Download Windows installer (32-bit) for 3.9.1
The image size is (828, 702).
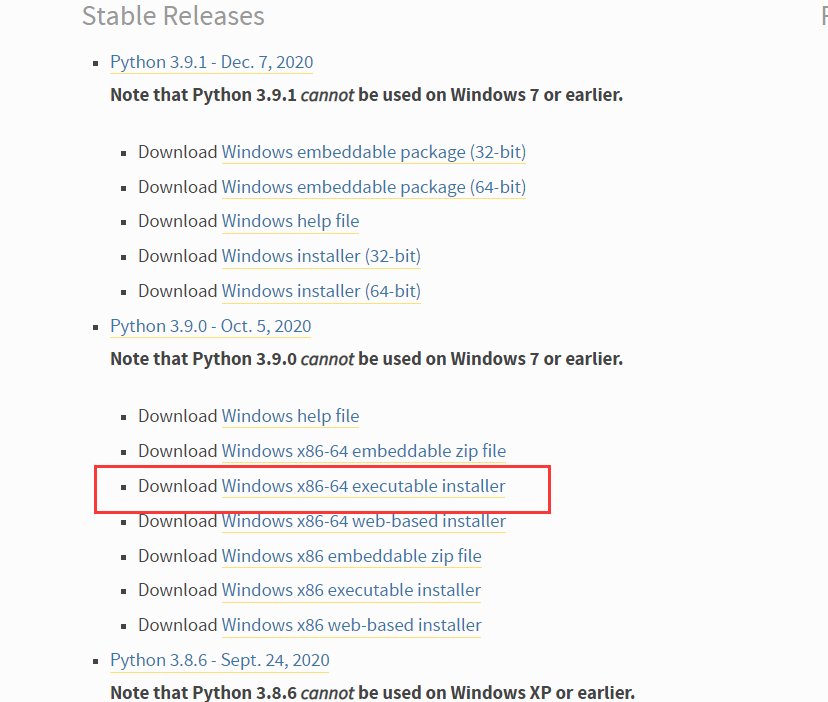(321, 256)
